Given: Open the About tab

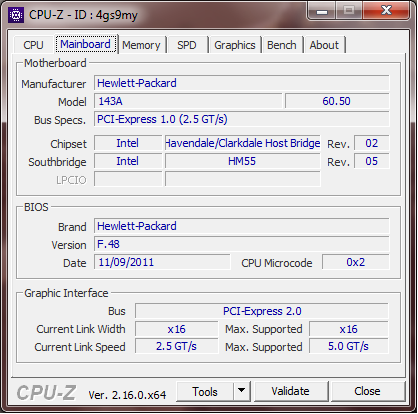Looking at the screenshot, I should coord(324,45).
